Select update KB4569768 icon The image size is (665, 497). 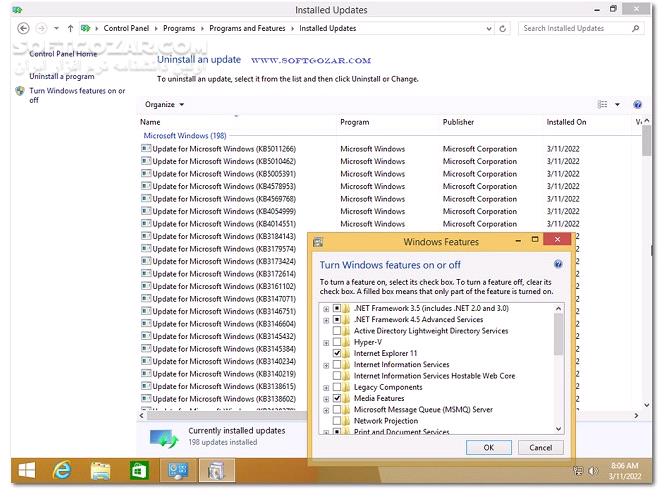[146, 198]
